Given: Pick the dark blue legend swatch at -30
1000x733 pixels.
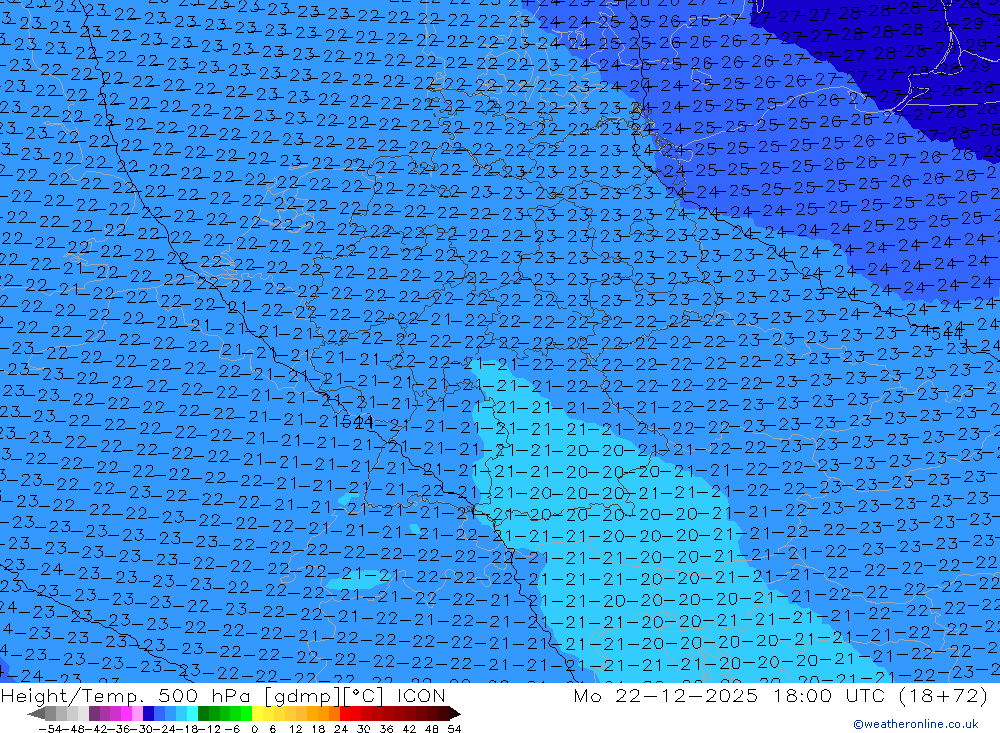Looking at the screenshot, I should click(148, 713).
